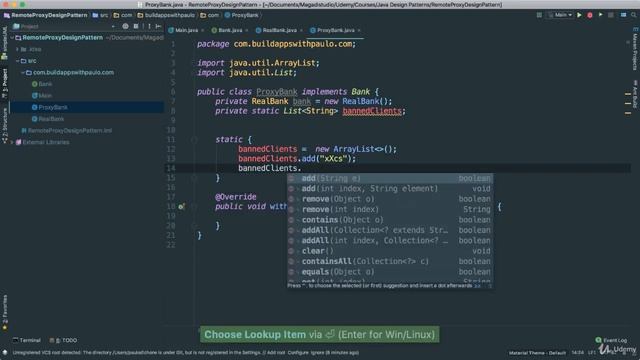Open the Maven Projects side panel
This screenshot has width=640, height=360.
[635, 49]
